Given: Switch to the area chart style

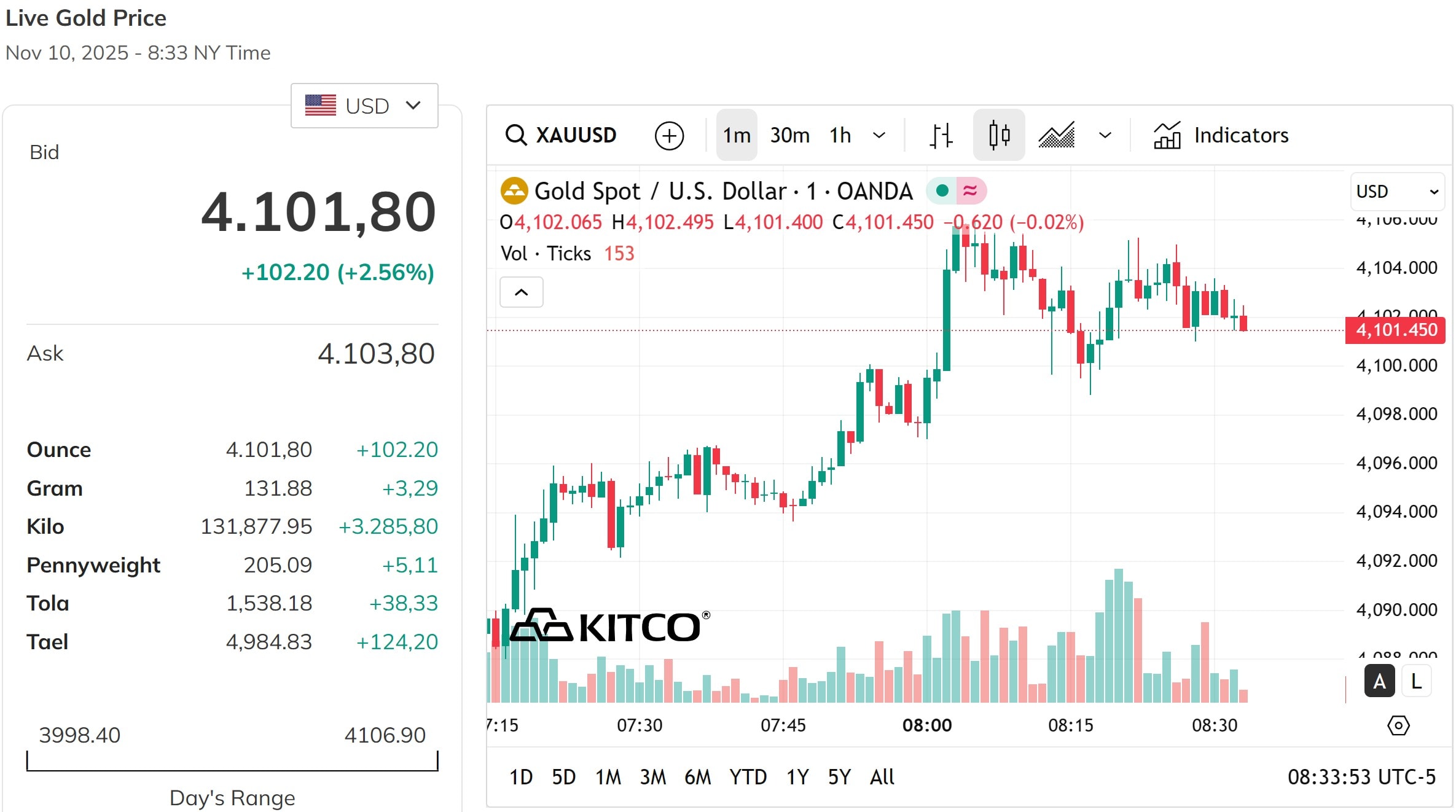Looking at the screenshot, I should point(1057,135).
